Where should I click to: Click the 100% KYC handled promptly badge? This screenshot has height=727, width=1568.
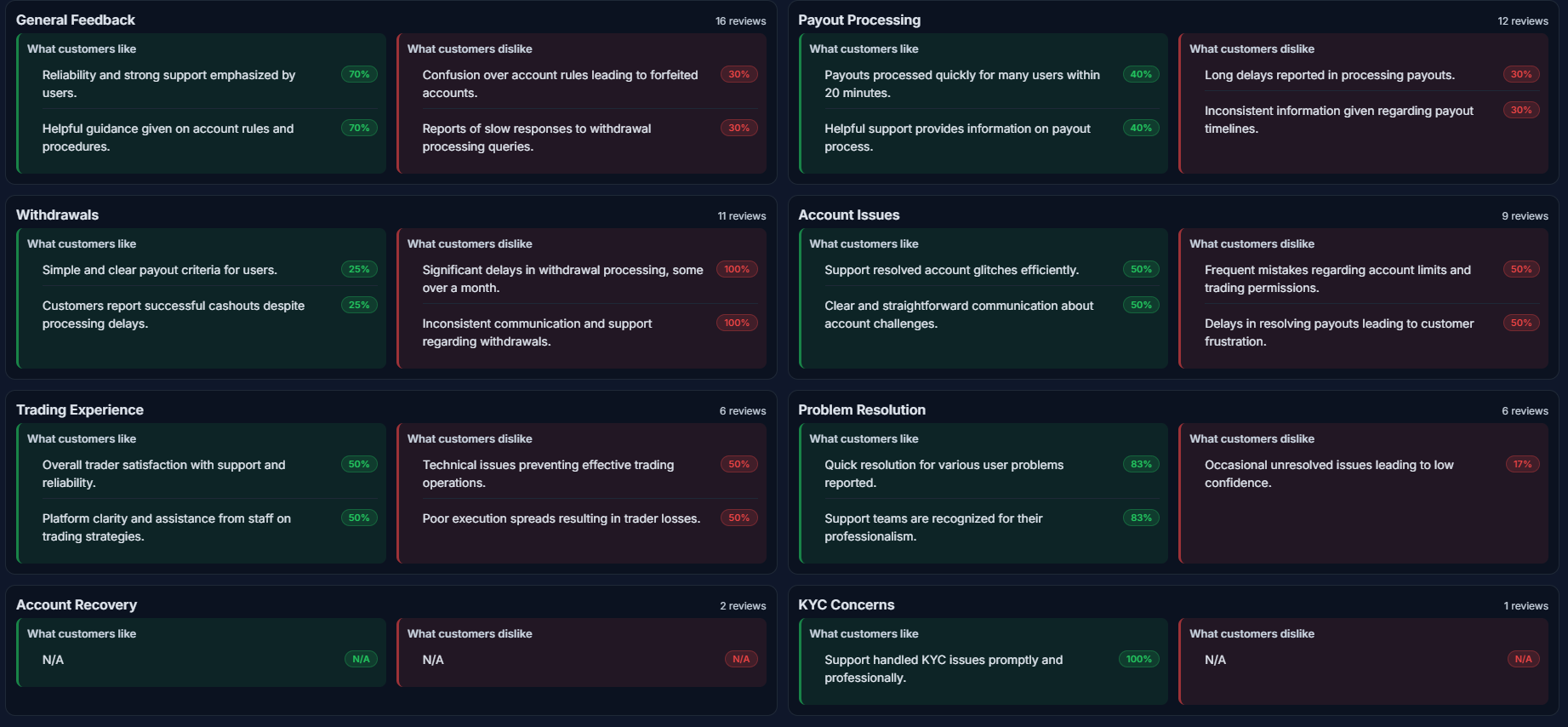[1138, 658]
